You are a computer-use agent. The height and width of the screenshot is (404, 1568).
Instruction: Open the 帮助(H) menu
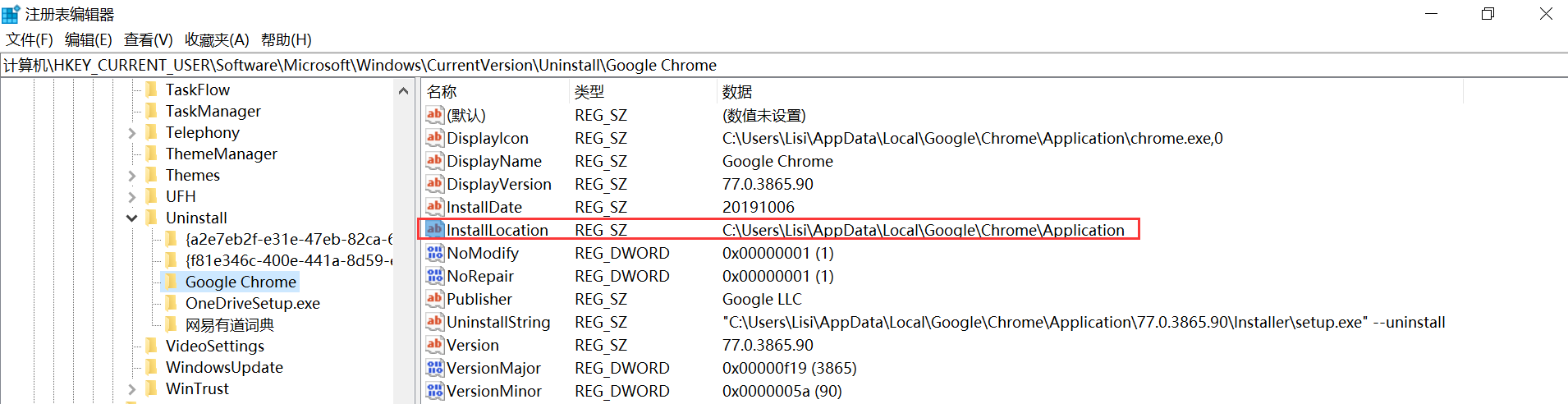(x=287, y=39)
